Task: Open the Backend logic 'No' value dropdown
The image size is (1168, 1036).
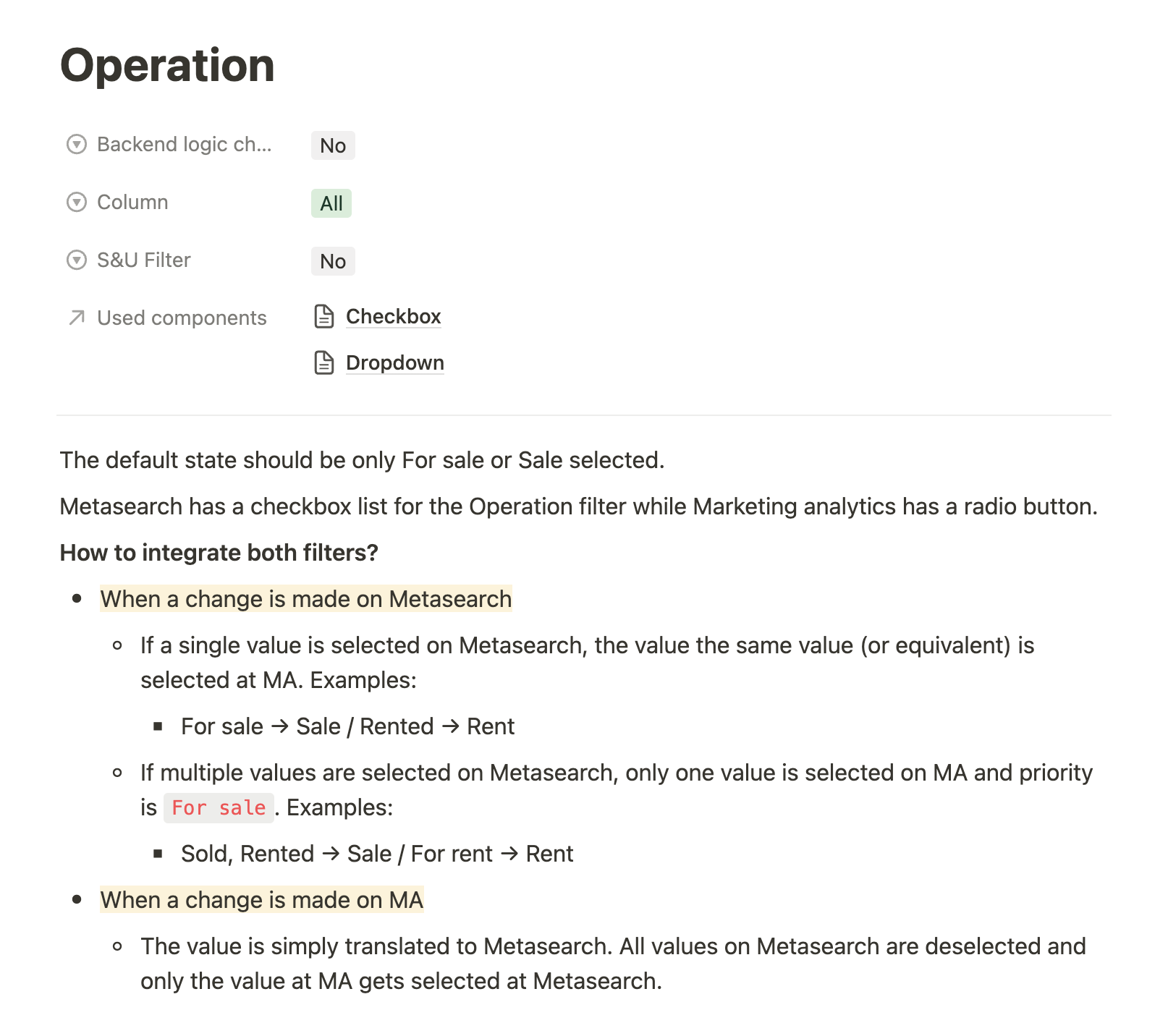Action: (x=333, y=145)
